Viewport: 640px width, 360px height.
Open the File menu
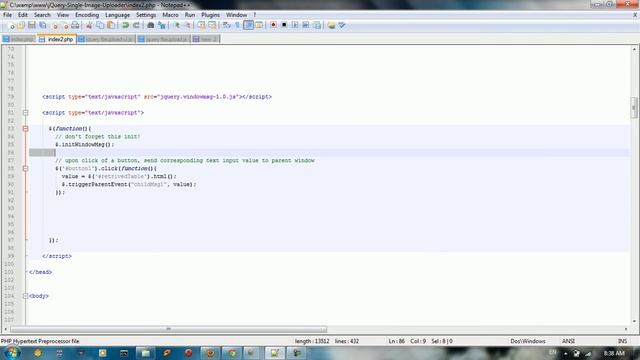click(7, 15)
